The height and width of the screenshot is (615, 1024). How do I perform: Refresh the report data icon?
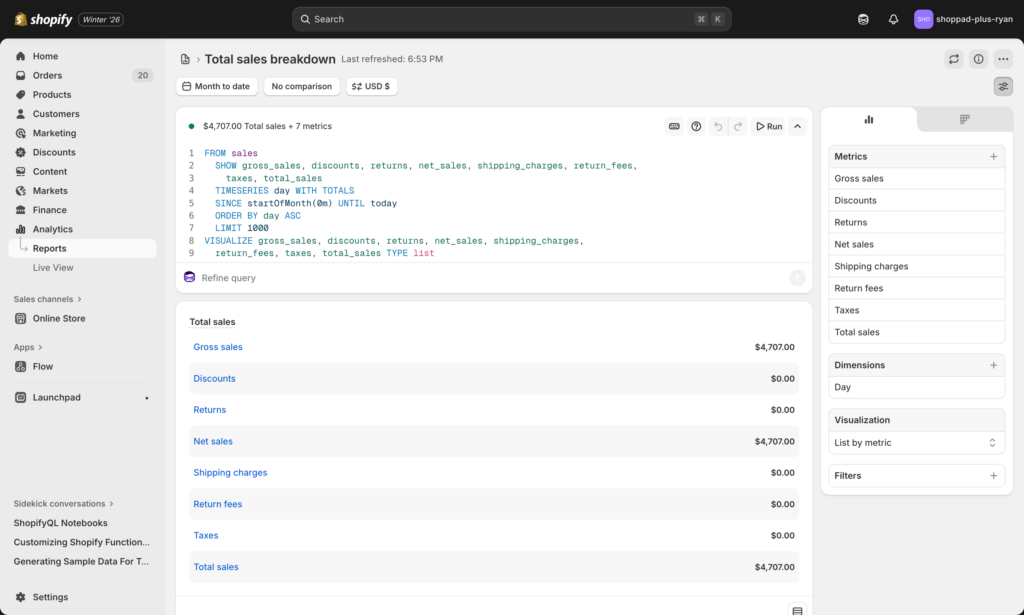coord(954,59)
